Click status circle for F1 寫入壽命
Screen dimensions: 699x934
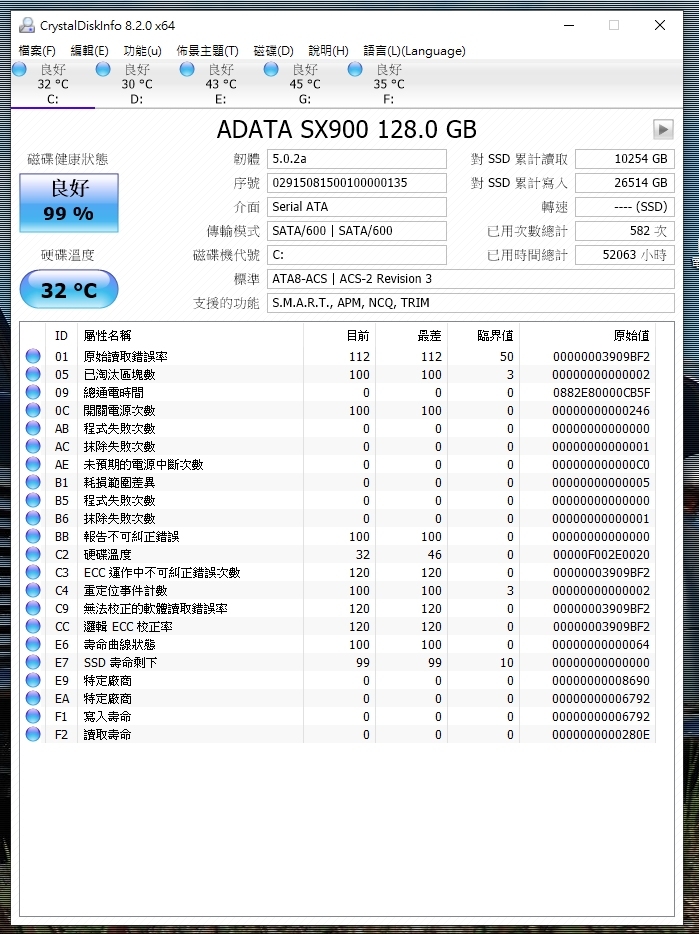point(33,716)
